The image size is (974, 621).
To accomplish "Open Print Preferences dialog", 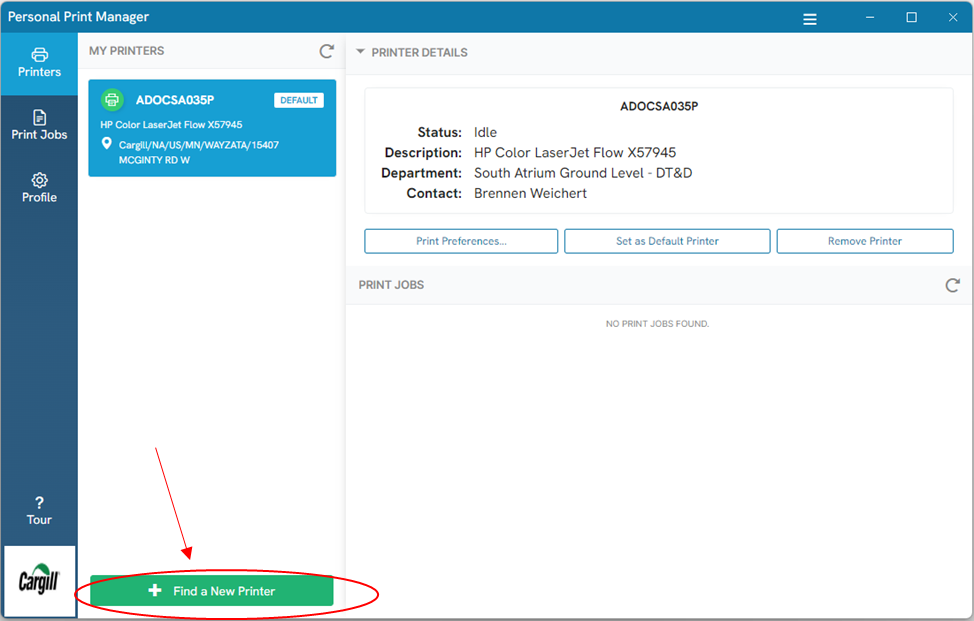I will pos(461,241).
